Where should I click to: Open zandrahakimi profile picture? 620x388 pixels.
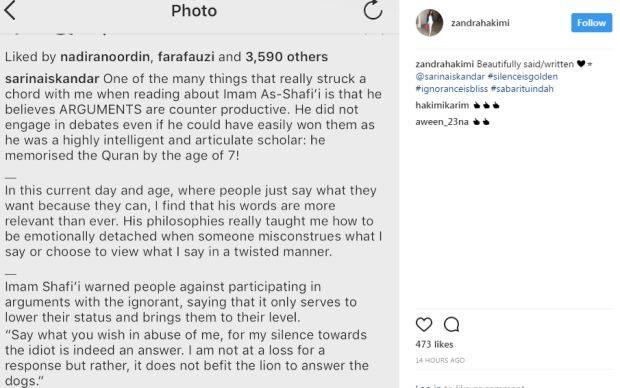pyautogui.click(x=429, y=23)
